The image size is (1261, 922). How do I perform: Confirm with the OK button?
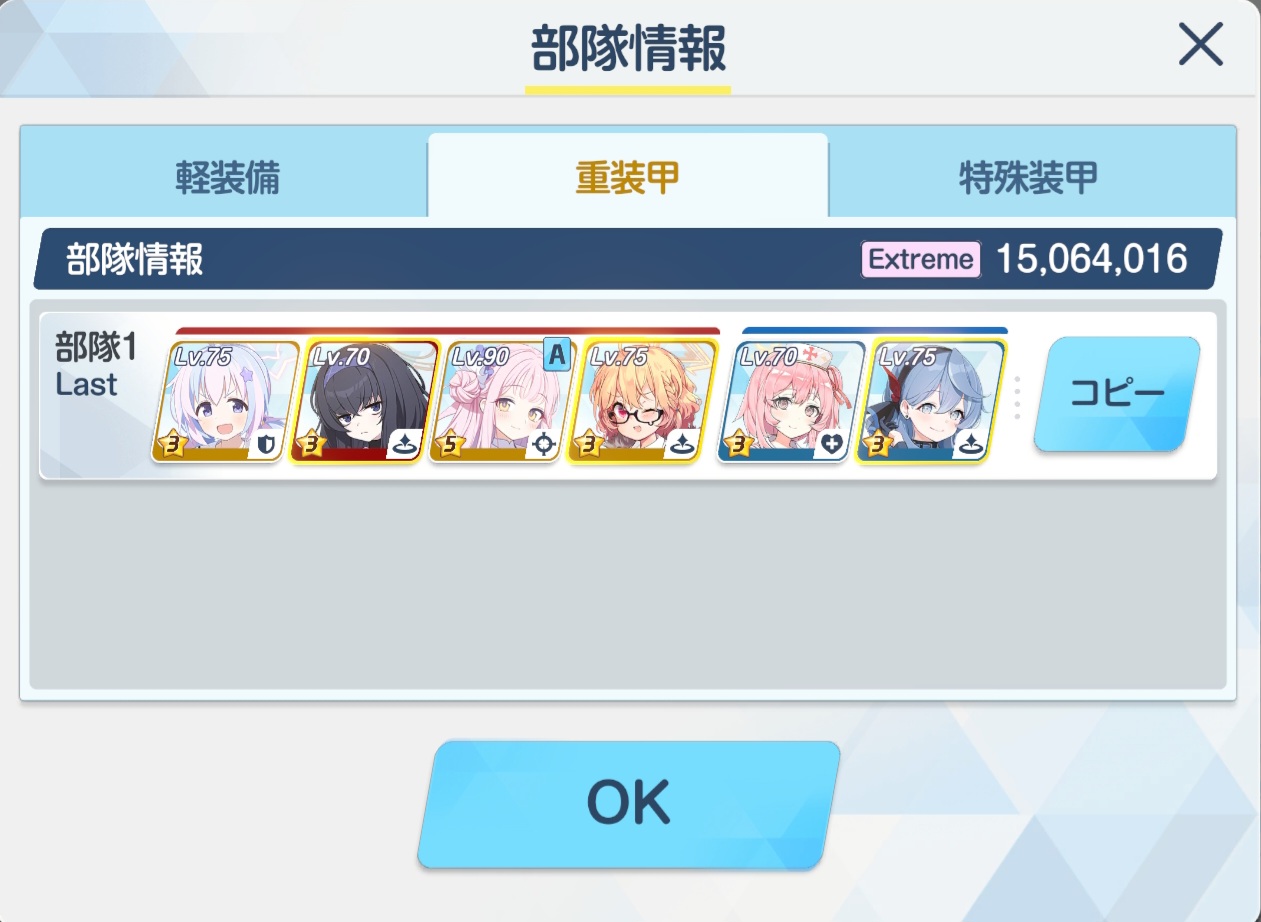[x=628, y=803]
